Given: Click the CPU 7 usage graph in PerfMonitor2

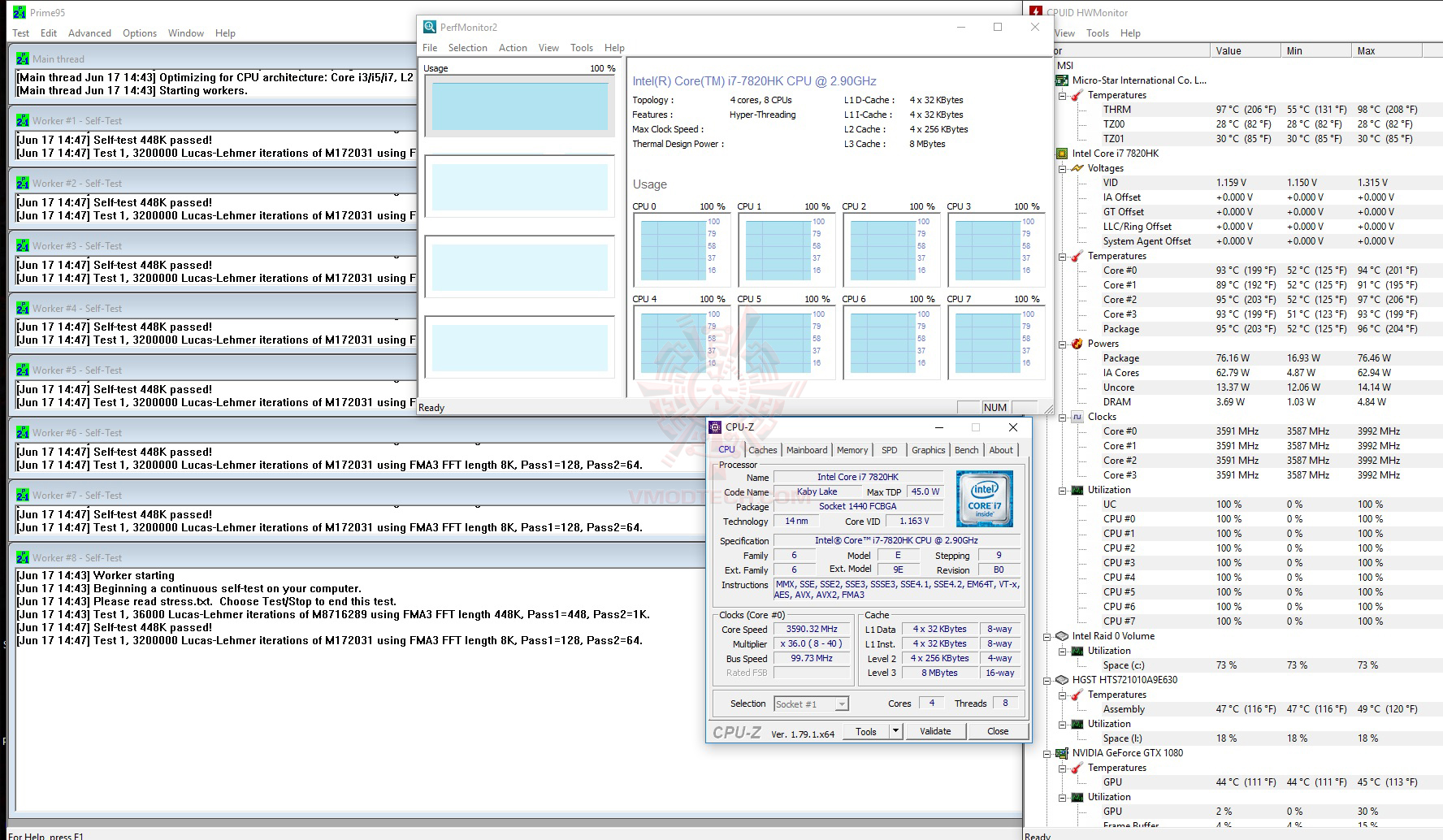Looking at the screenshot, I should tap(995, 343).
